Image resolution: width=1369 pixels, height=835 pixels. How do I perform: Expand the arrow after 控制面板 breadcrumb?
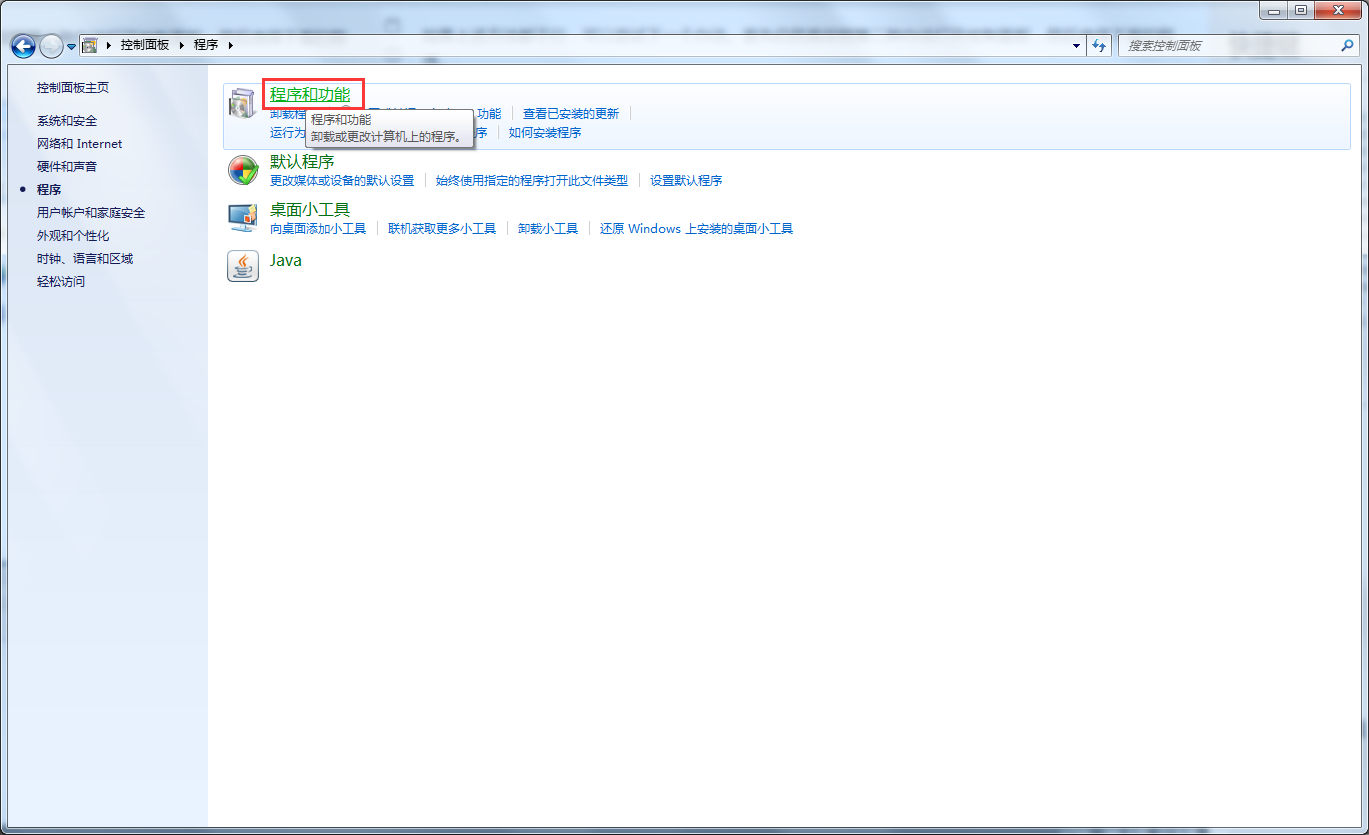click(182, 46)
